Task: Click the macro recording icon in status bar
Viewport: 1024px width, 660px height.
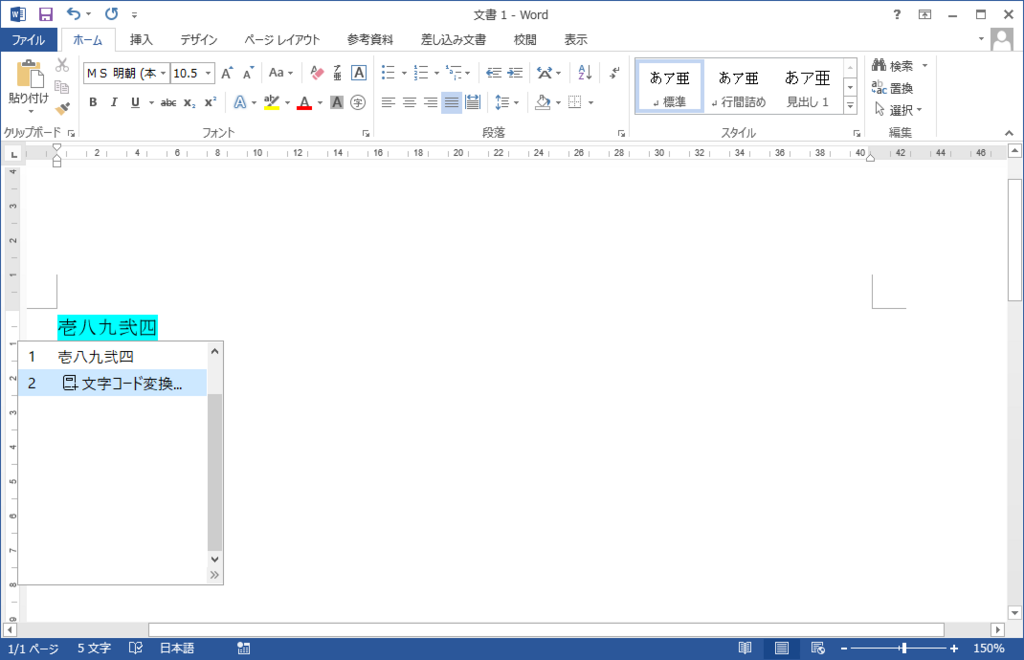Action: click(x=244, y=648)
